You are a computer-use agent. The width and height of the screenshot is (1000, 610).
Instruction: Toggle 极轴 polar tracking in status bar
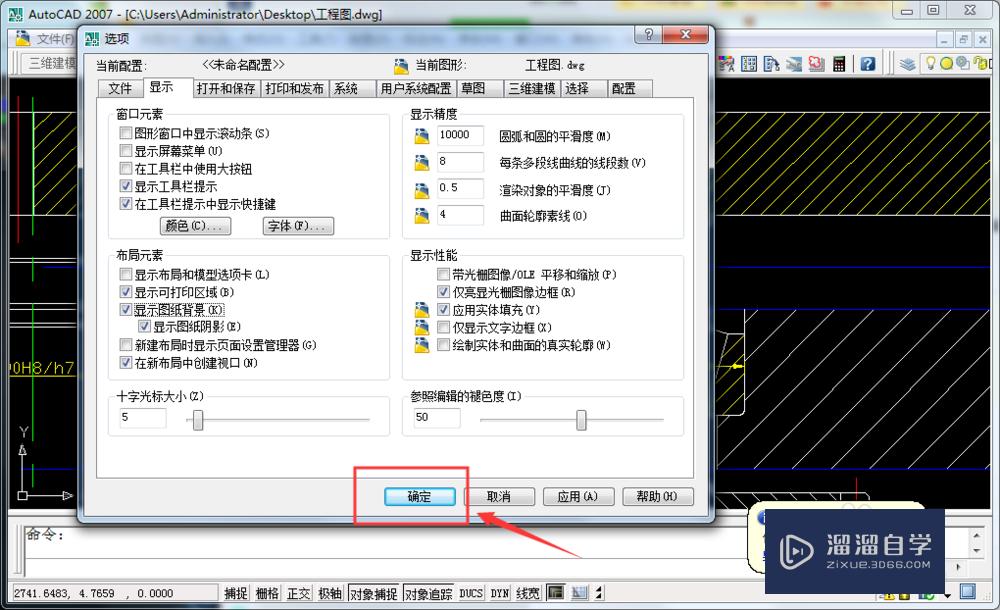point(330,593)
